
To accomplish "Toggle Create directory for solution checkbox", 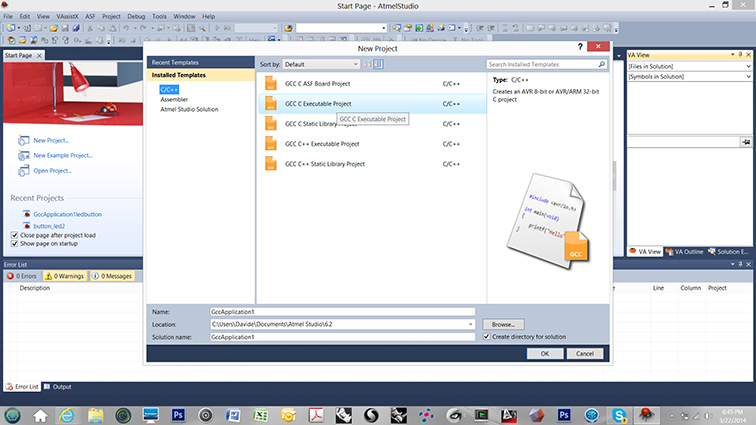I will [486, 337].
